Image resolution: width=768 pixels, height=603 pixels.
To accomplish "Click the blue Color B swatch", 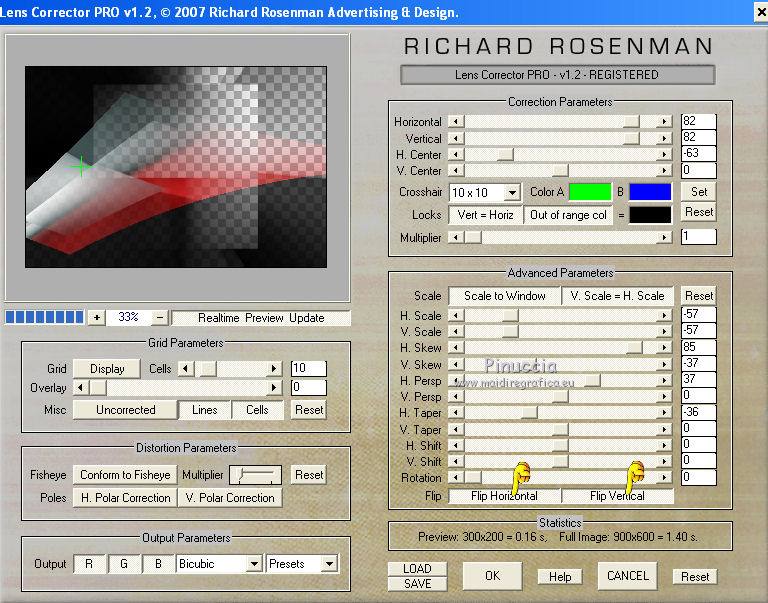I will click(x=650, y=192).
